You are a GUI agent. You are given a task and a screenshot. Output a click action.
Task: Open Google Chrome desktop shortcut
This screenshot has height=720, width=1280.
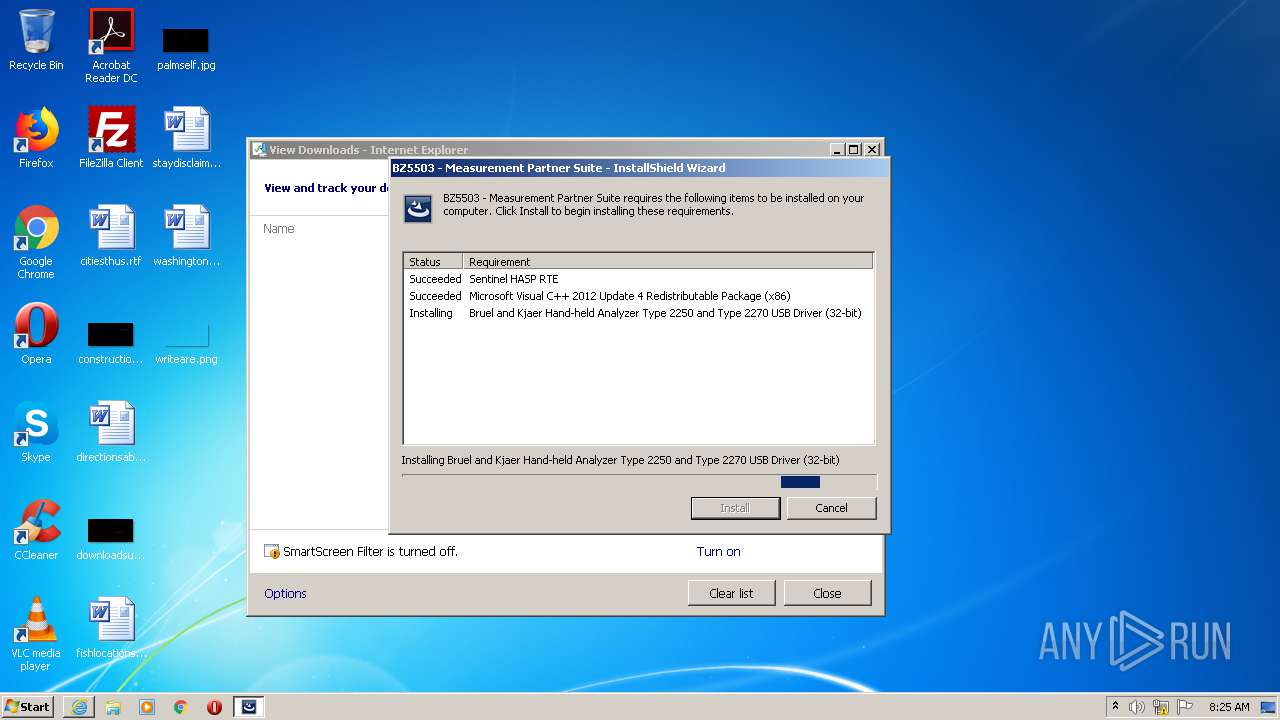[36, 242]
